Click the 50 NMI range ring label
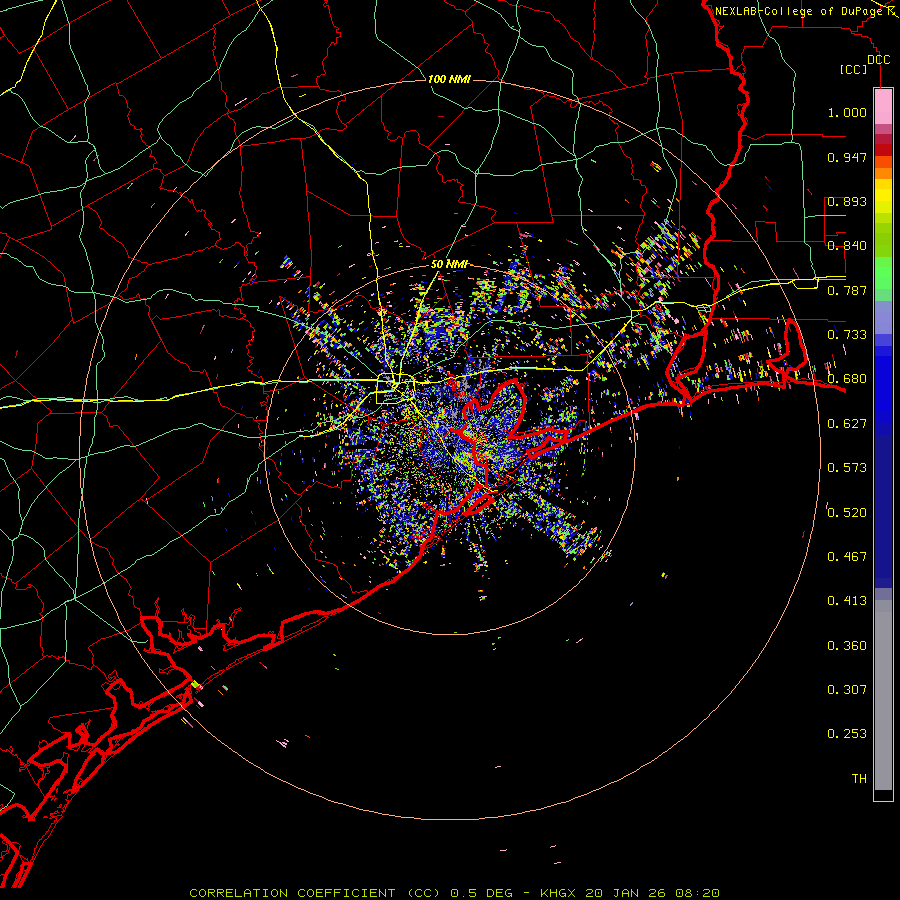900x900 pixels. tap(449, 264)
